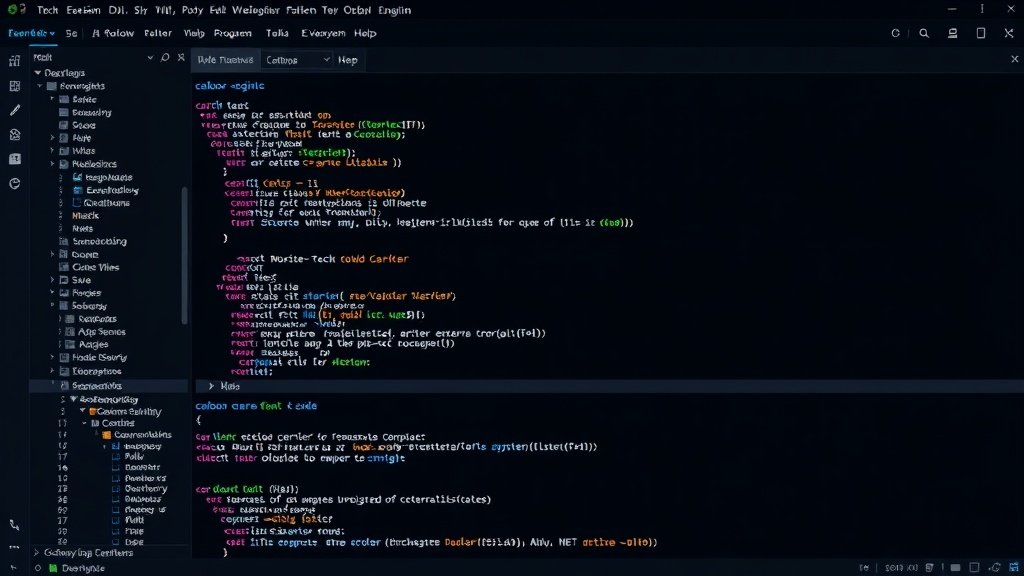
Task: Click the refresh icon in the top-right toolbar
Action: [x=895, y=33]
